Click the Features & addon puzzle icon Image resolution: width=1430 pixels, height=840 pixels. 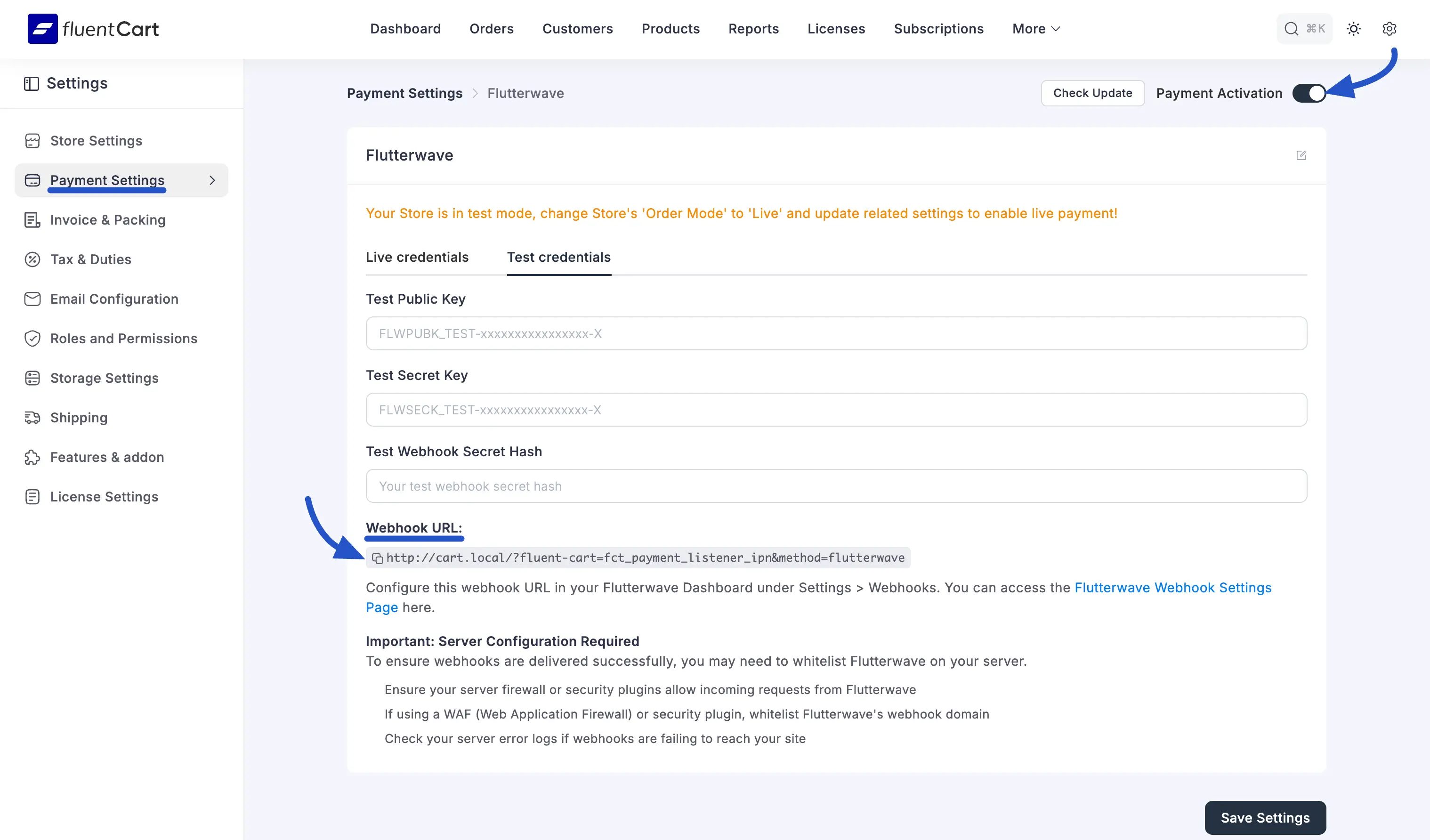point(32,458)
